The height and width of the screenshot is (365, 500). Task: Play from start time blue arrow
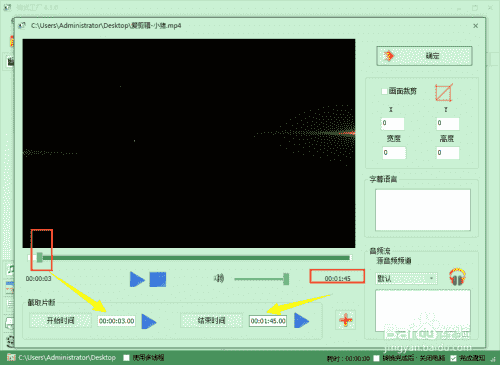(149, 321)
